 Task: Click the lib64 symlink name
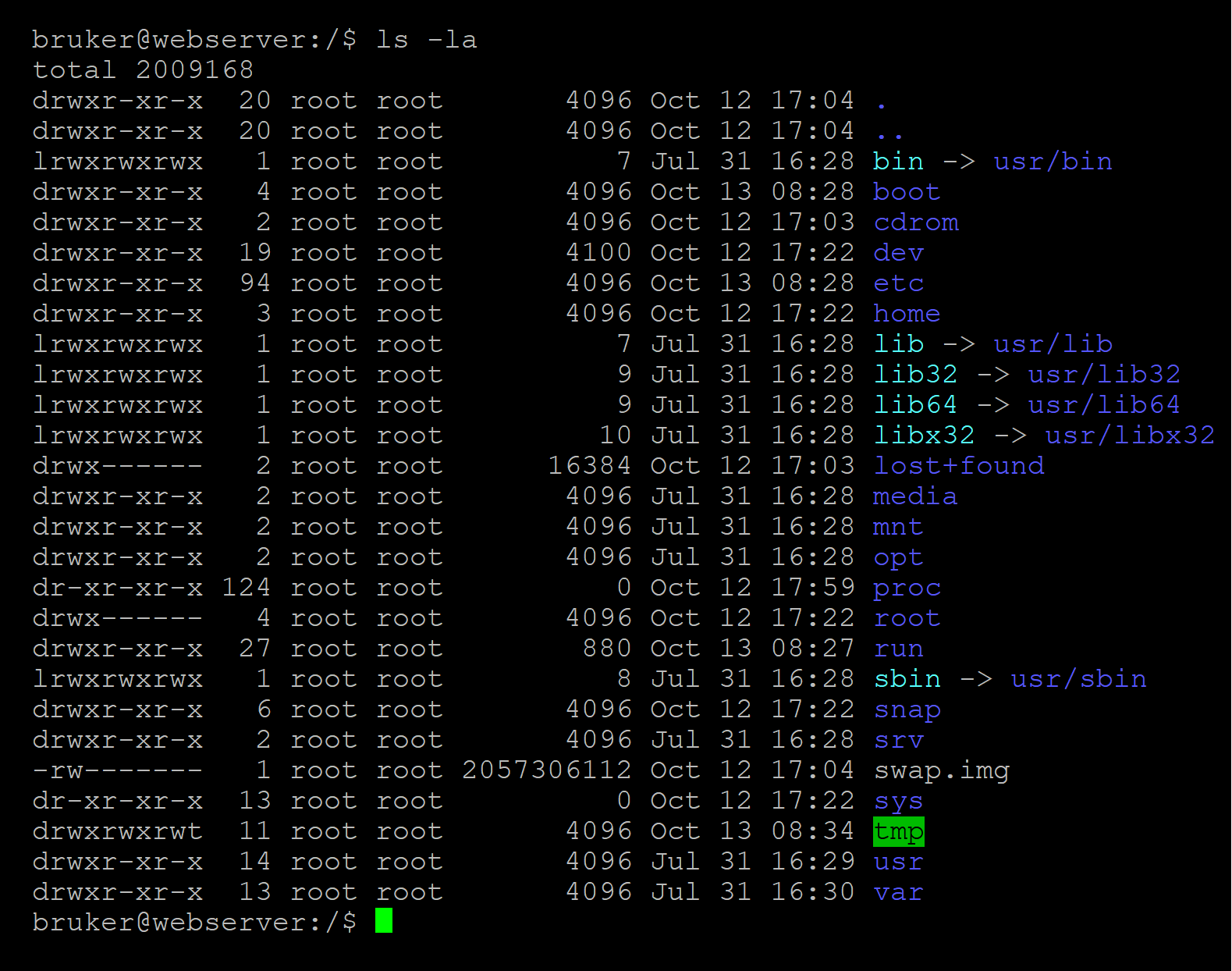point(914,405)
